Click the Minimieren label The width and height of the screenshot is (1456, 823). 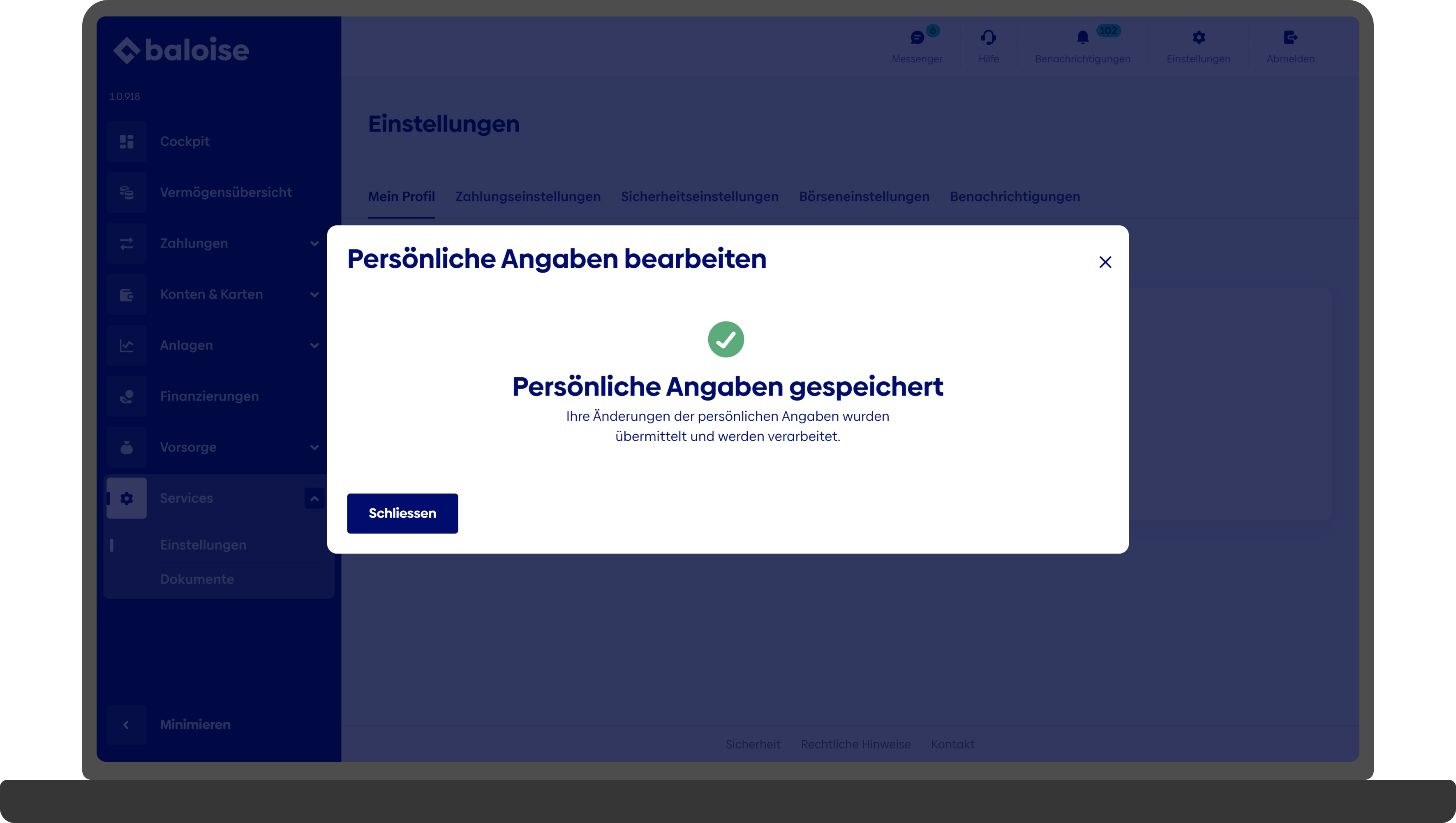(195, 725)
